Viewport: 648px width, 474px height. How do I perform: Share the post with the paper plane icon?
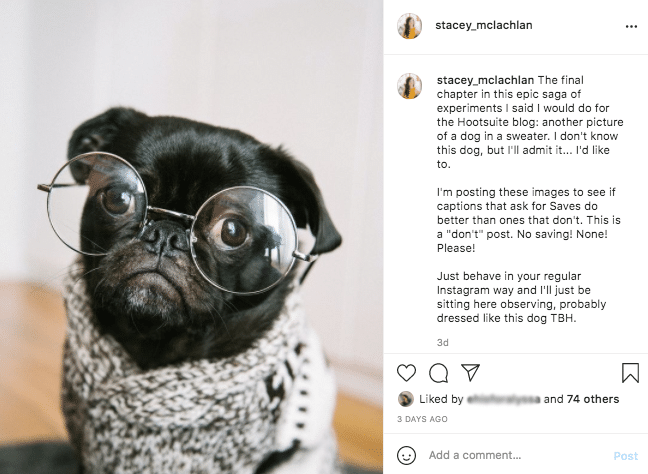click(x=470, y=372)
